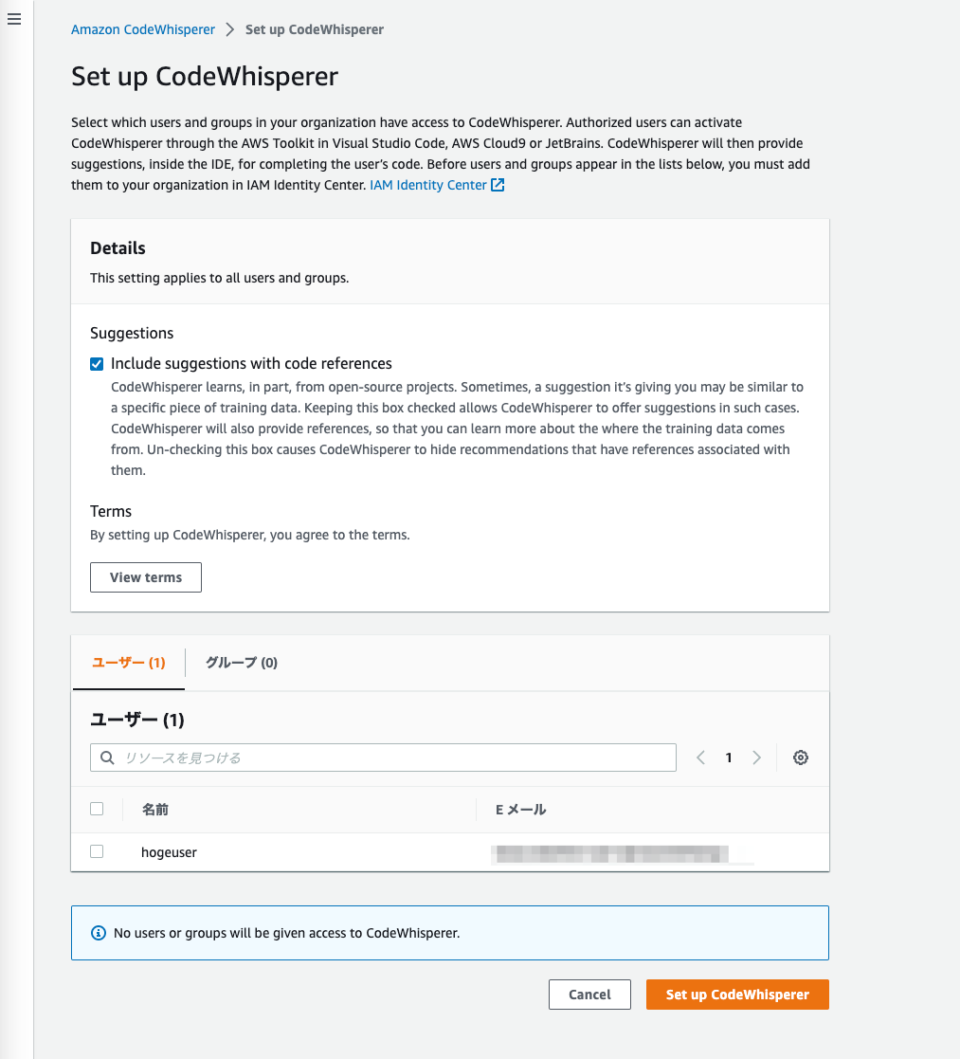Screen dimensions: 960x1059
Task: Click the previous page left arrow
Action: click(x=700, y=757)
